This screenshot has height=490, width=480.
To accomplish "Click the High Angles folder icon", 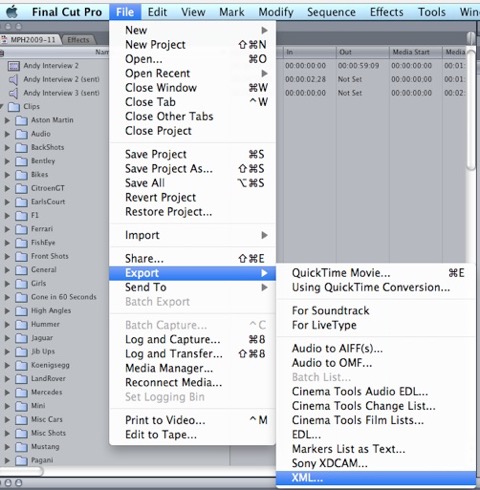I will point(21,311).
